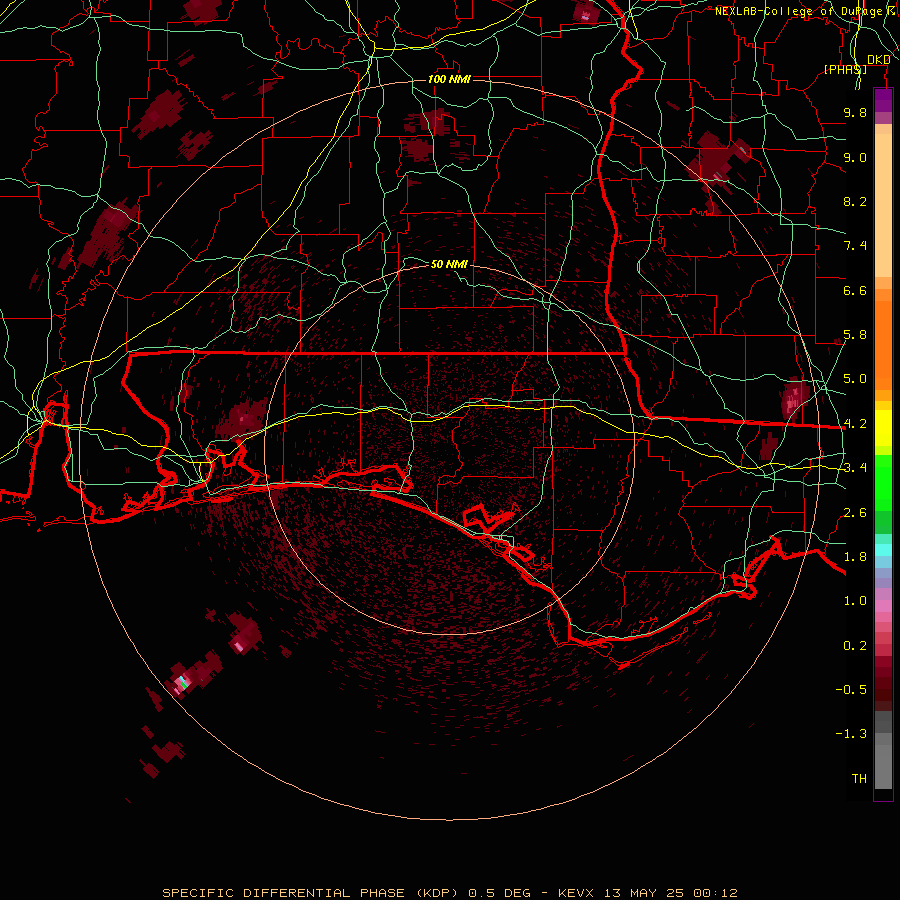Click the 8.2 legend value
Viewport: 900px width, 900px height.
coord(855,201)
